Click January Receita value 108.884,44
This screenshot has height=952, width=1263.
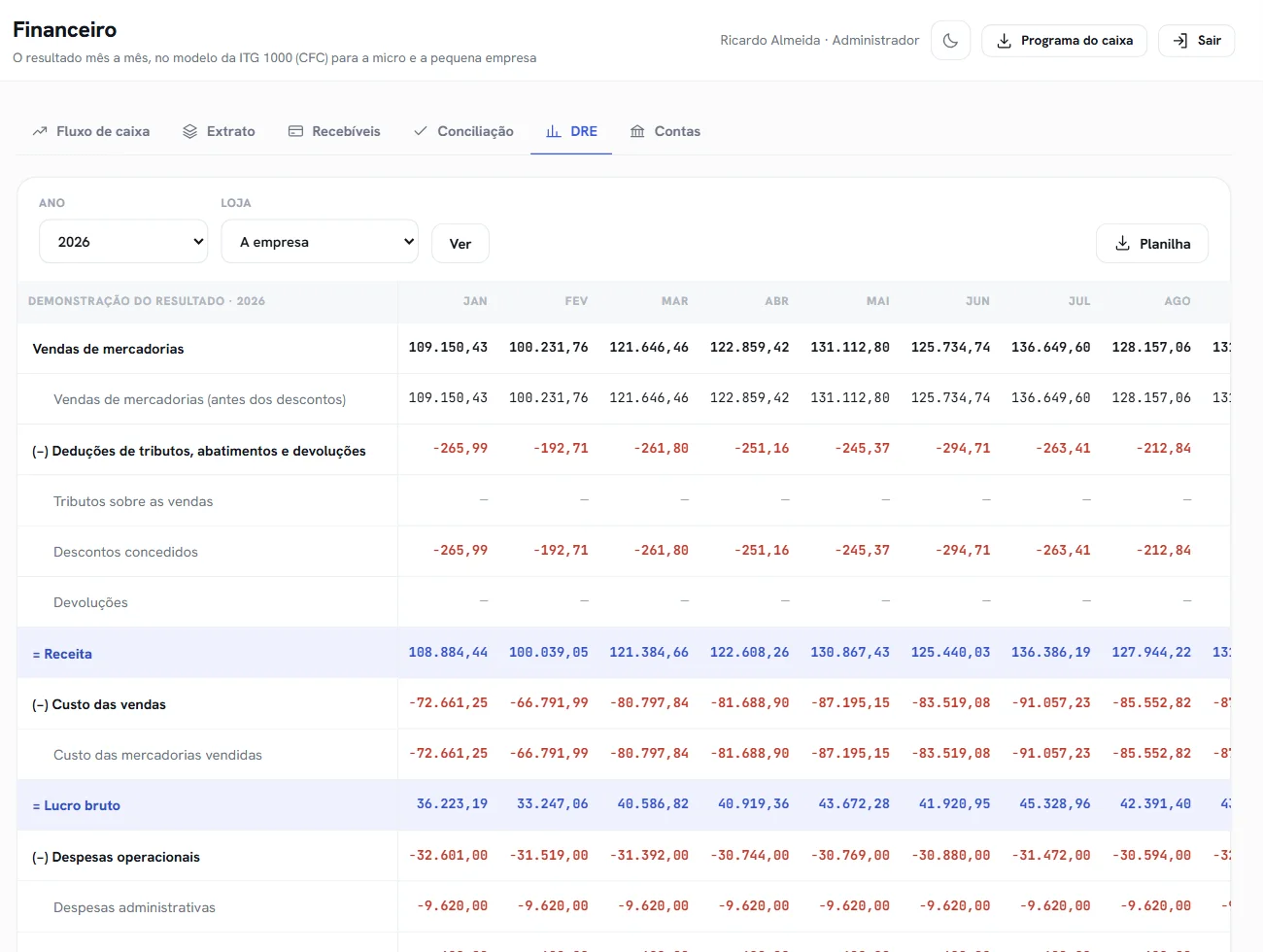[448, 652]
